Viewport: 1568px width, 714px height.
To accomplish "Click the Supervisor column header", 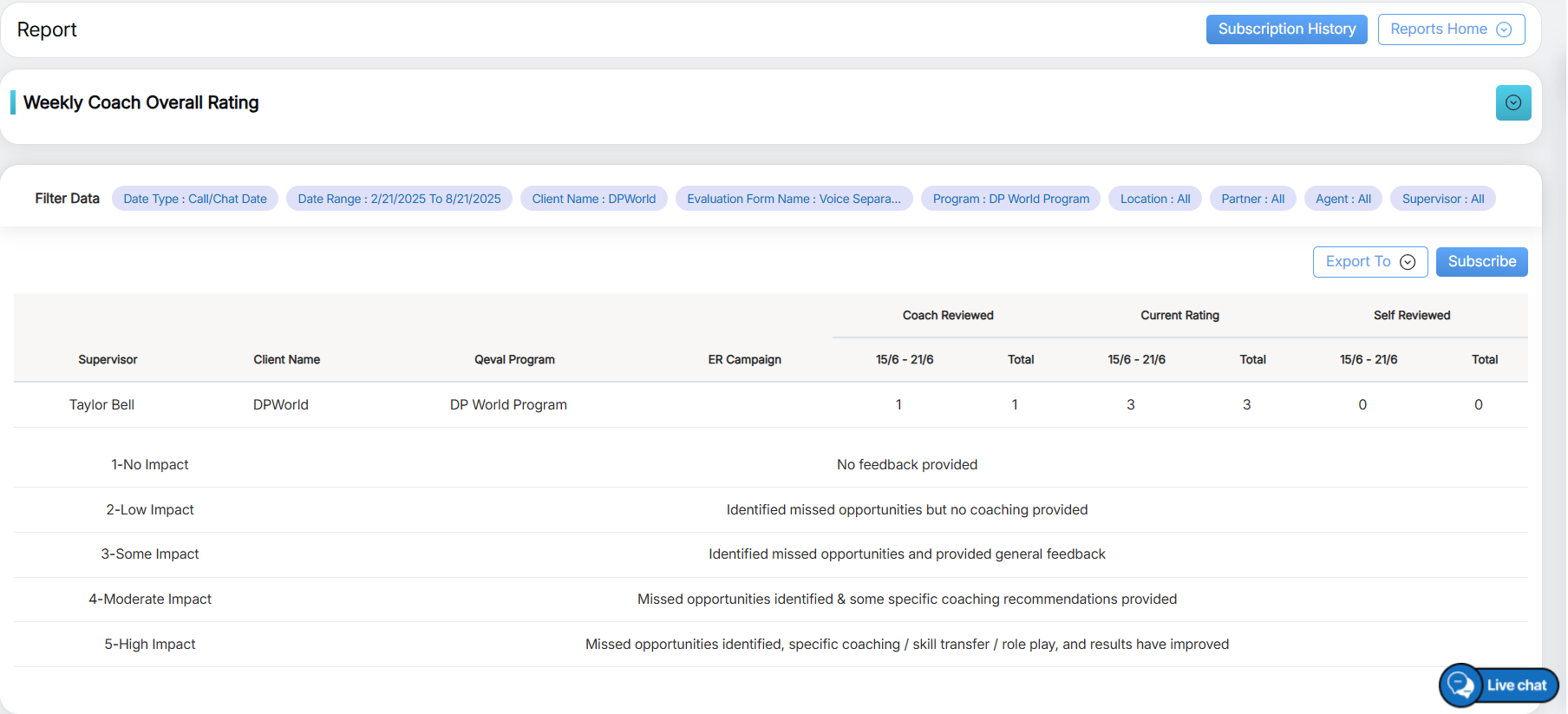I will [108, 359].
